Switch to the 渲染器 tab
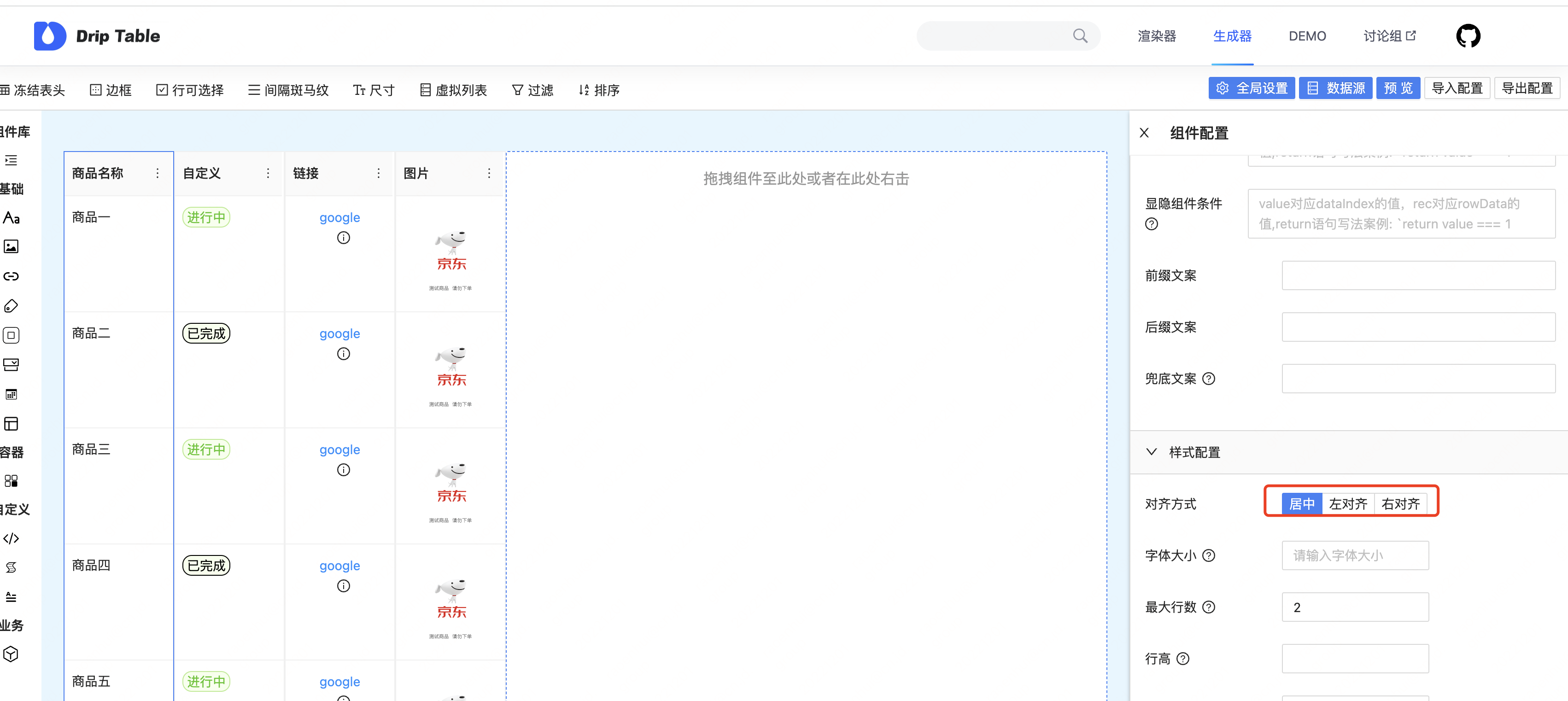1568x701 pixels. click(x=1157, y=35)
